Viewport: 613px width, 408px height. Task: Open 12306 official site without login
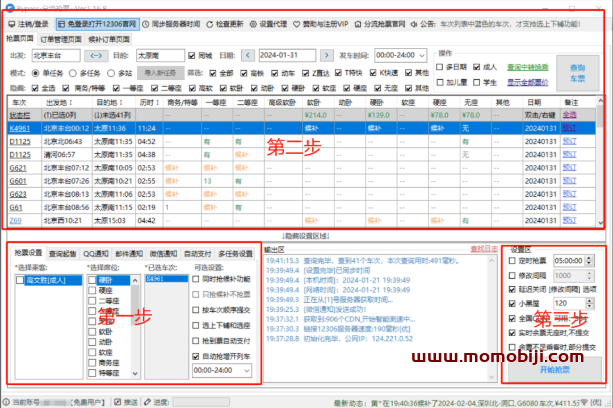tap(104, 21)
